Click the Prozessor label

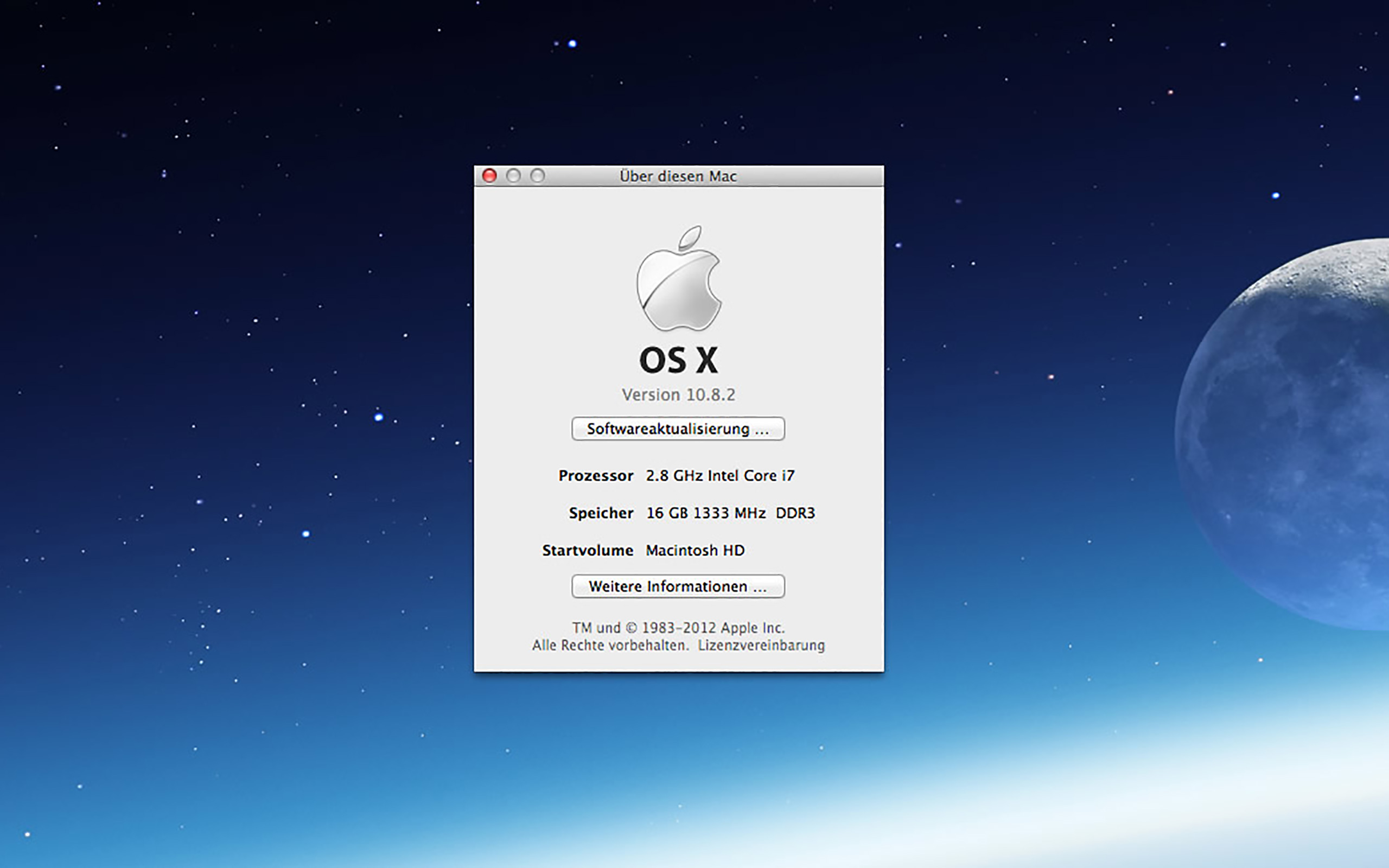click(596, 475)
